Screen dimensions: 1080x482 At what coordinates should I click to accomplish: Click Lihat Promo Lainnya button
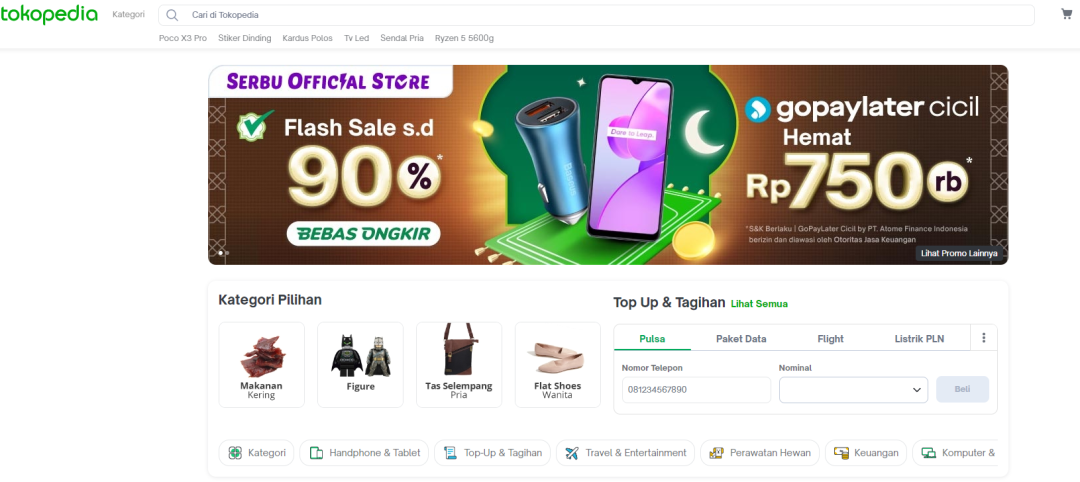click(959, 253)
